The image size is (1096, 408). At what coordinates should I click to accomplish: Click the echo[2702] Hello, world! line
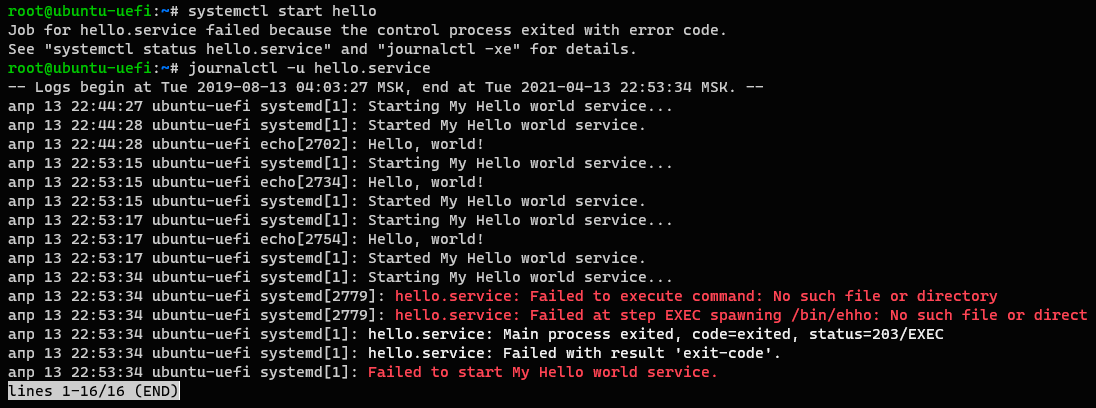pyautogui.click(x=245, y=144)
